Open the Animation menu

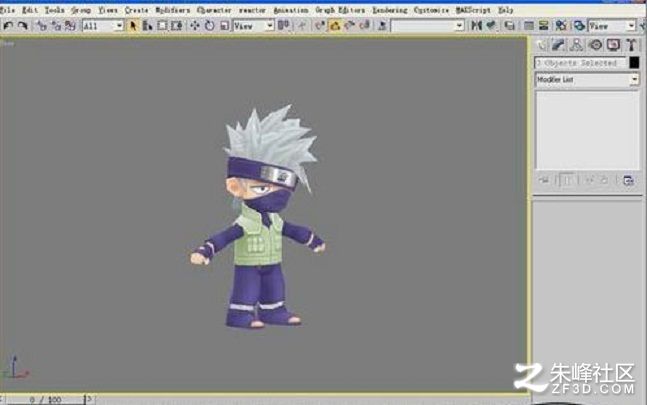(290, 10)
